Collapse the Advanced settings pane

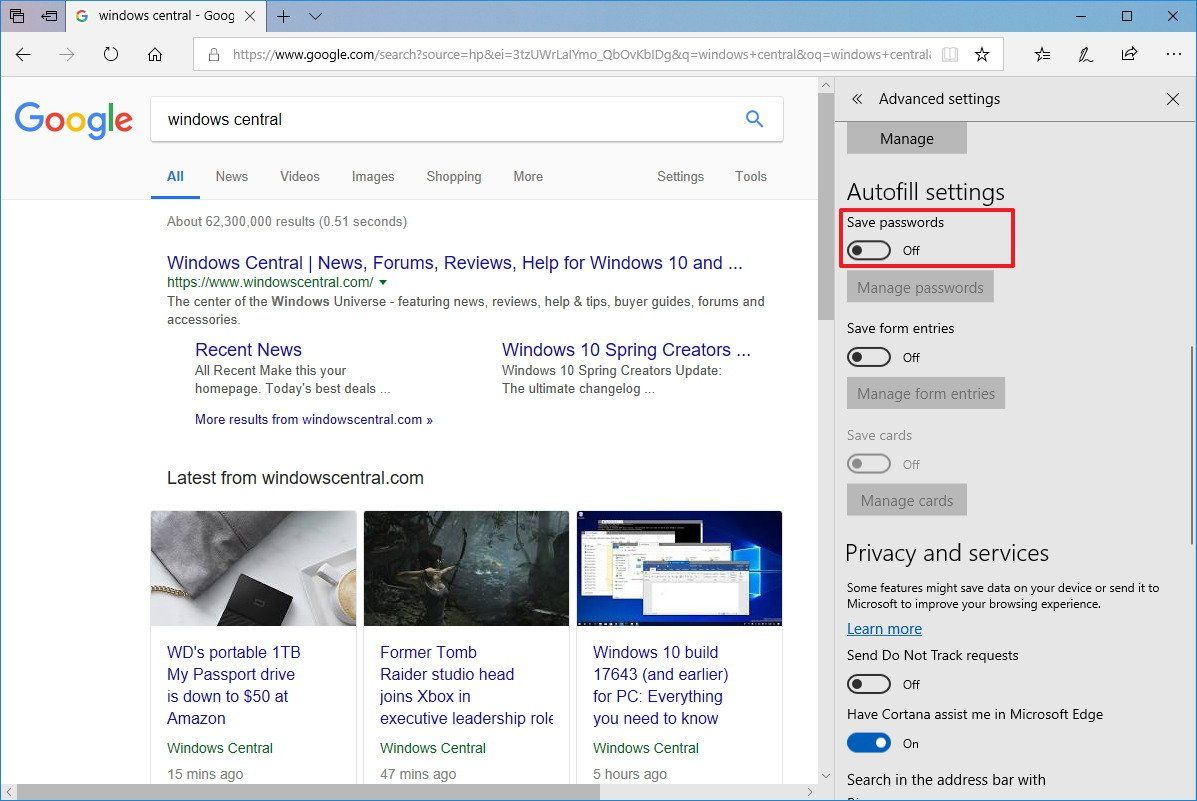[x=857, y=99]
